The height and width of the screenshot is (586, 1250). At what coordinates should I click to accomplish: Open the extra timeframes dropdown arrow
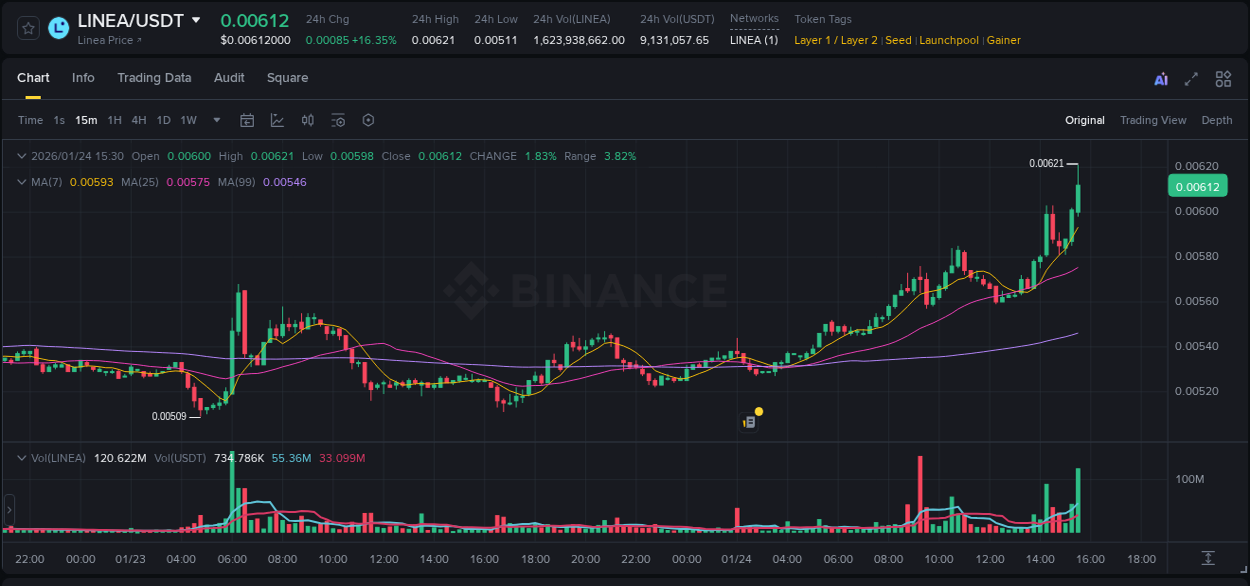(216, 120)
